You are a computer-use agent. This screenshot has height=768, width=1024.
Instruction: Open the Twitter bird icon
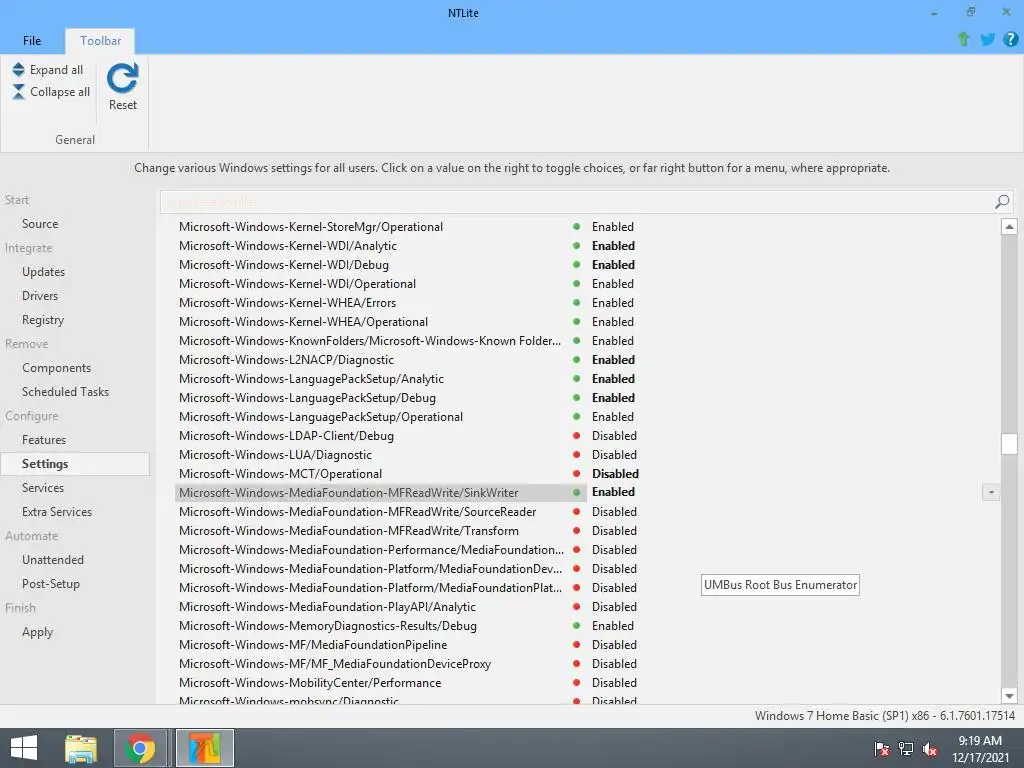(x=987, y=39)
